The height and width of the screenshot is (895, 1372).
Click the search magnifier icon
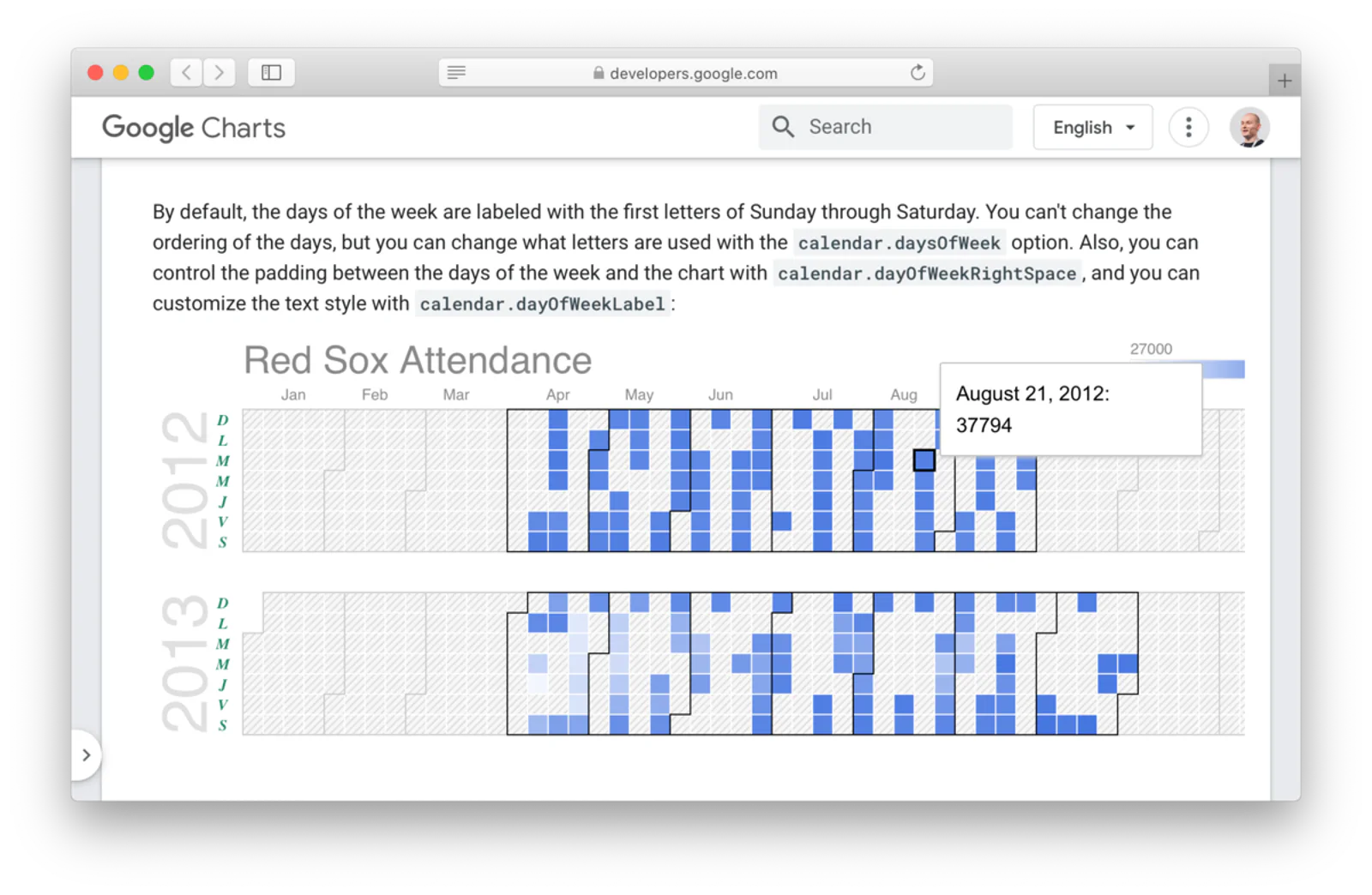coord(783,127)
